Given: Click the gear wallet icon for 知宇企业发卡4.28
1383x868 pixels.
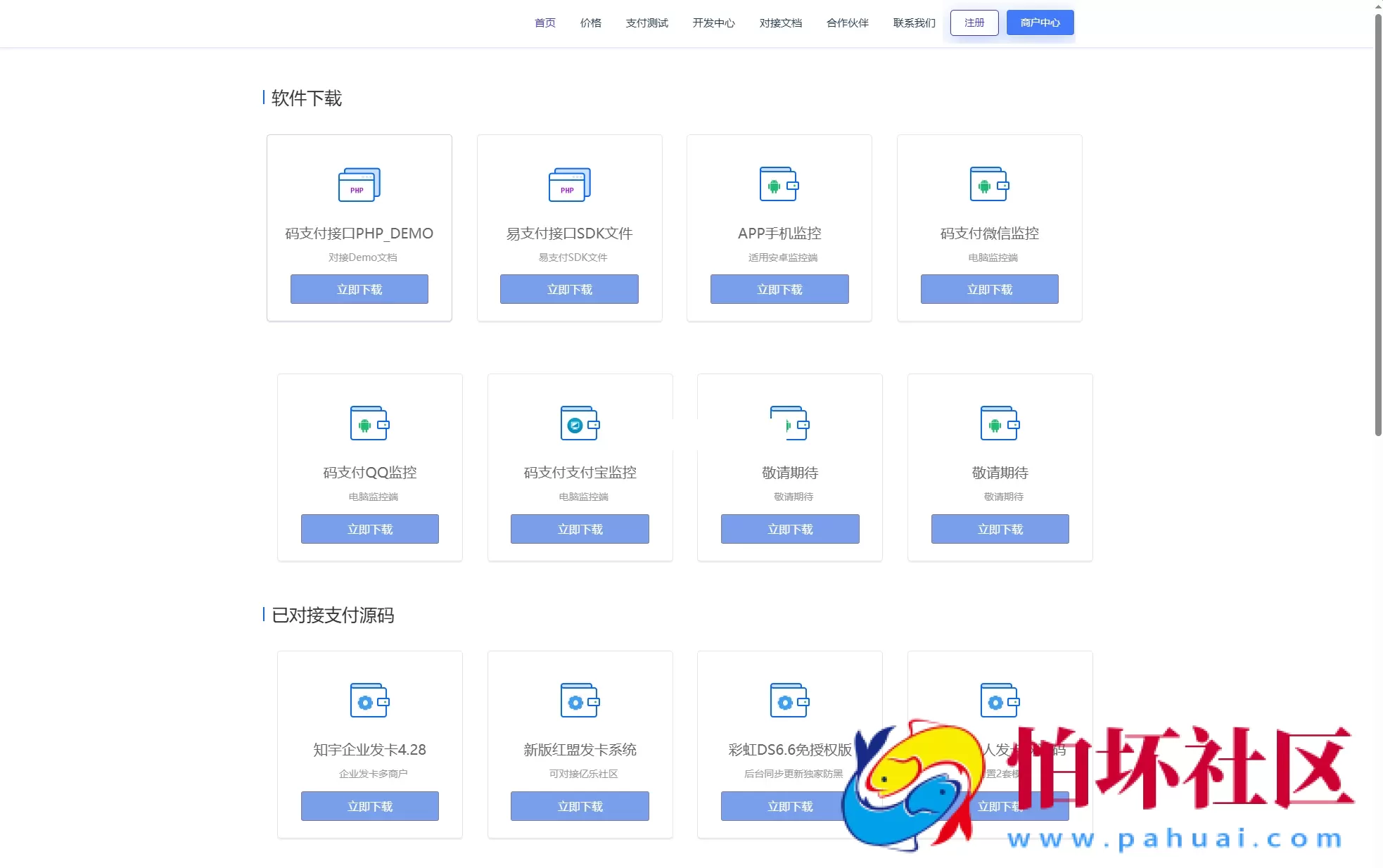Looking at the screenshot, I should click(x=369, y=701).
